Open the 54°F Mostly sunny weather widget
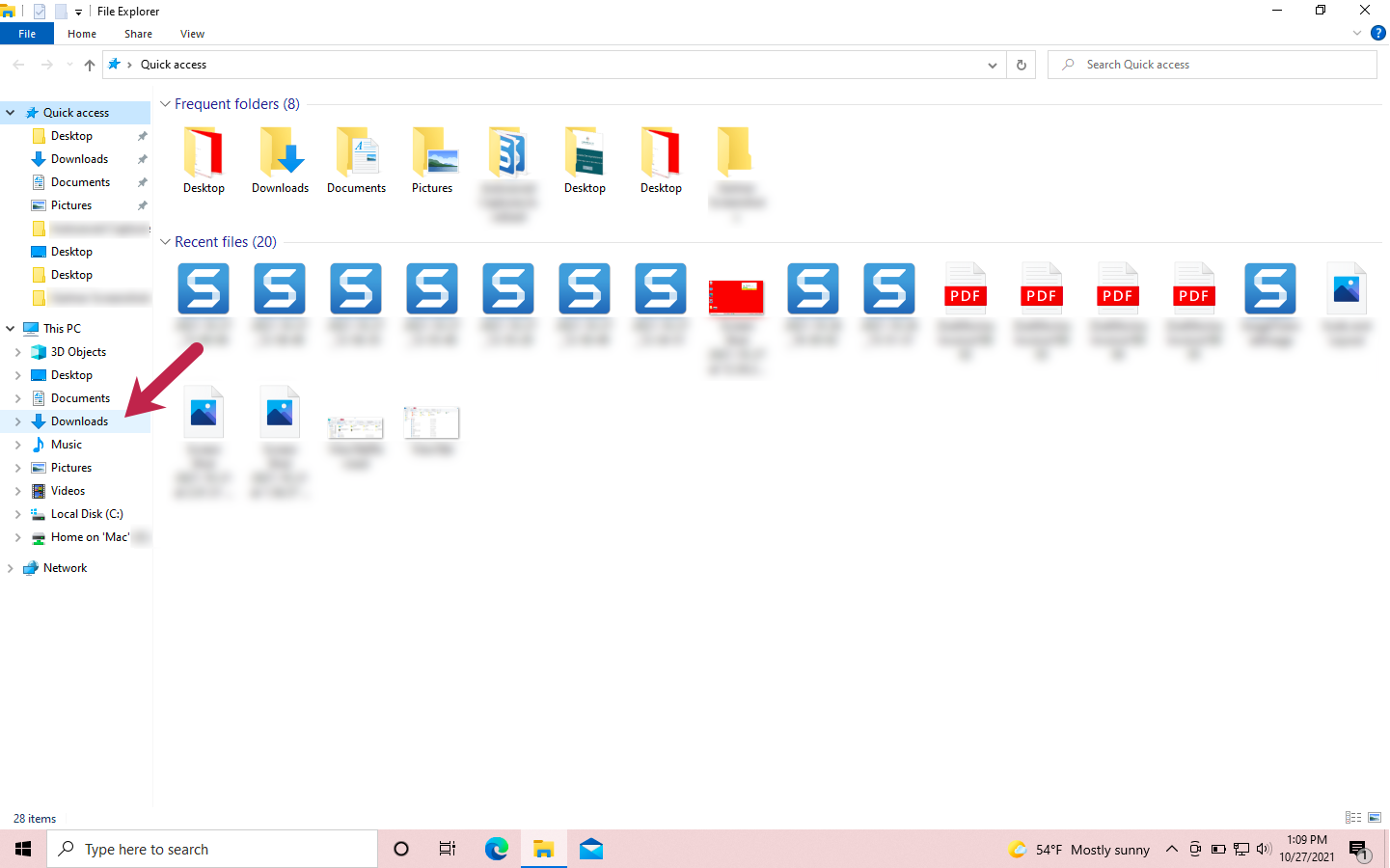Image resolution: width=1390 pixels, height=868 pixels. 1078,850
